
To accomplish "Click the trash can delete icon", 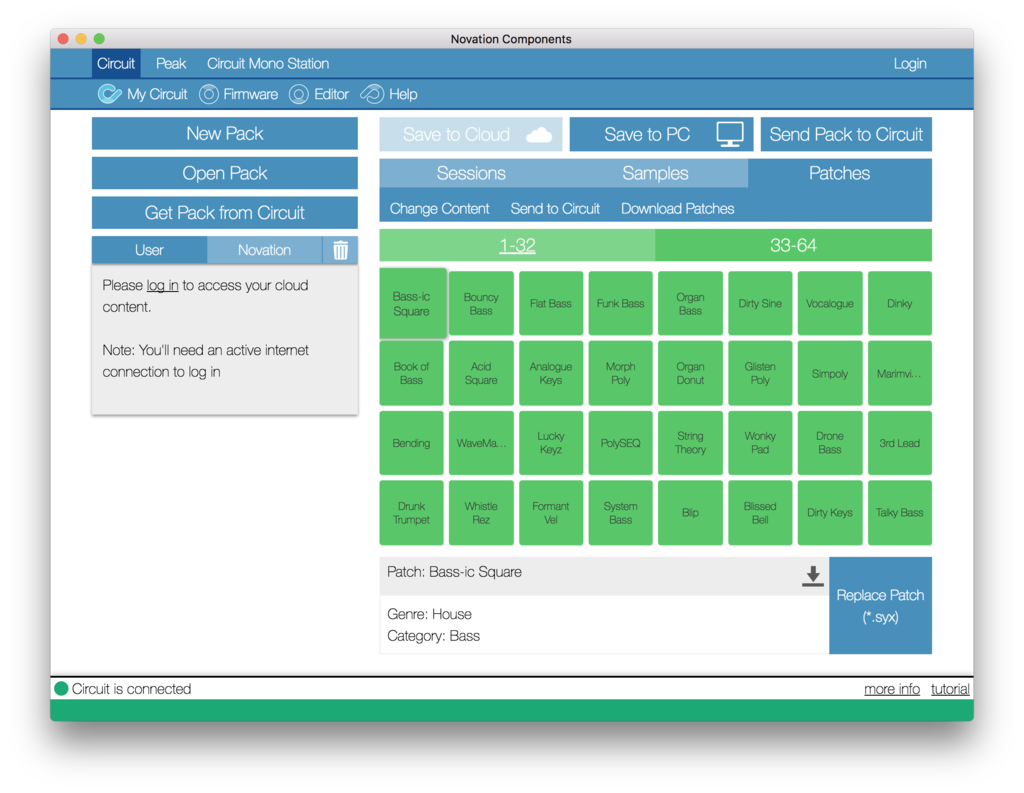I will (x=340, y=250).
